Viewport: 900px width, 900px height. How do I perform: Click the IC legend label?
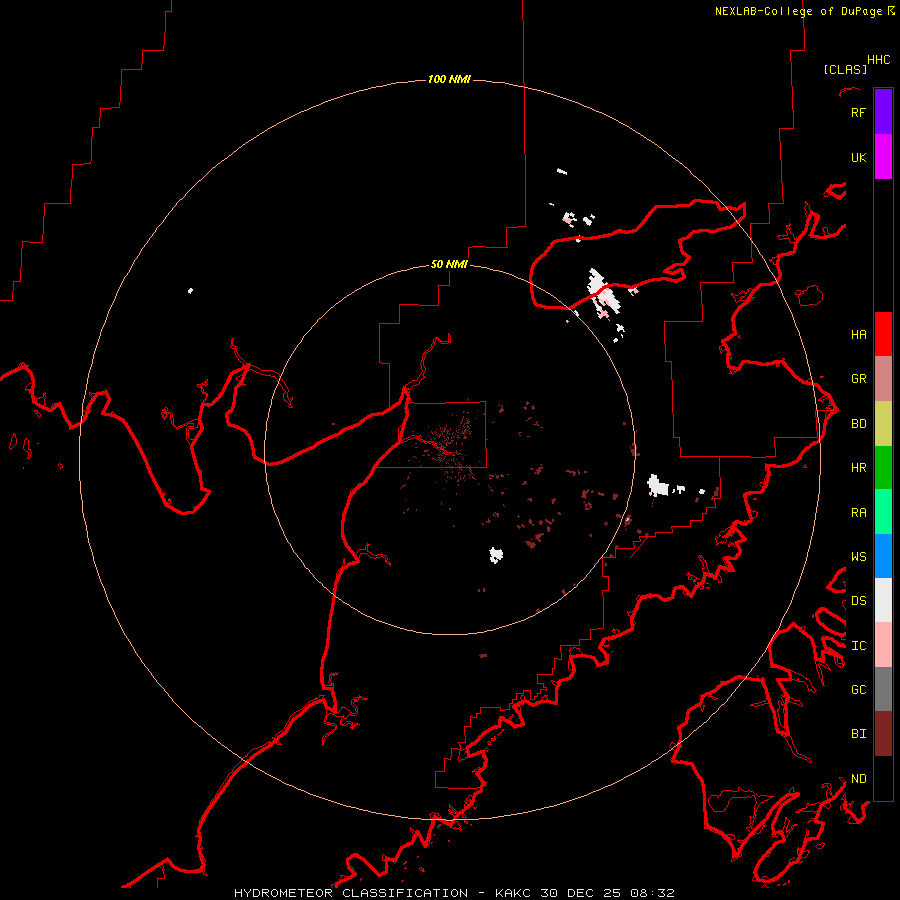[x=858, y=645]
